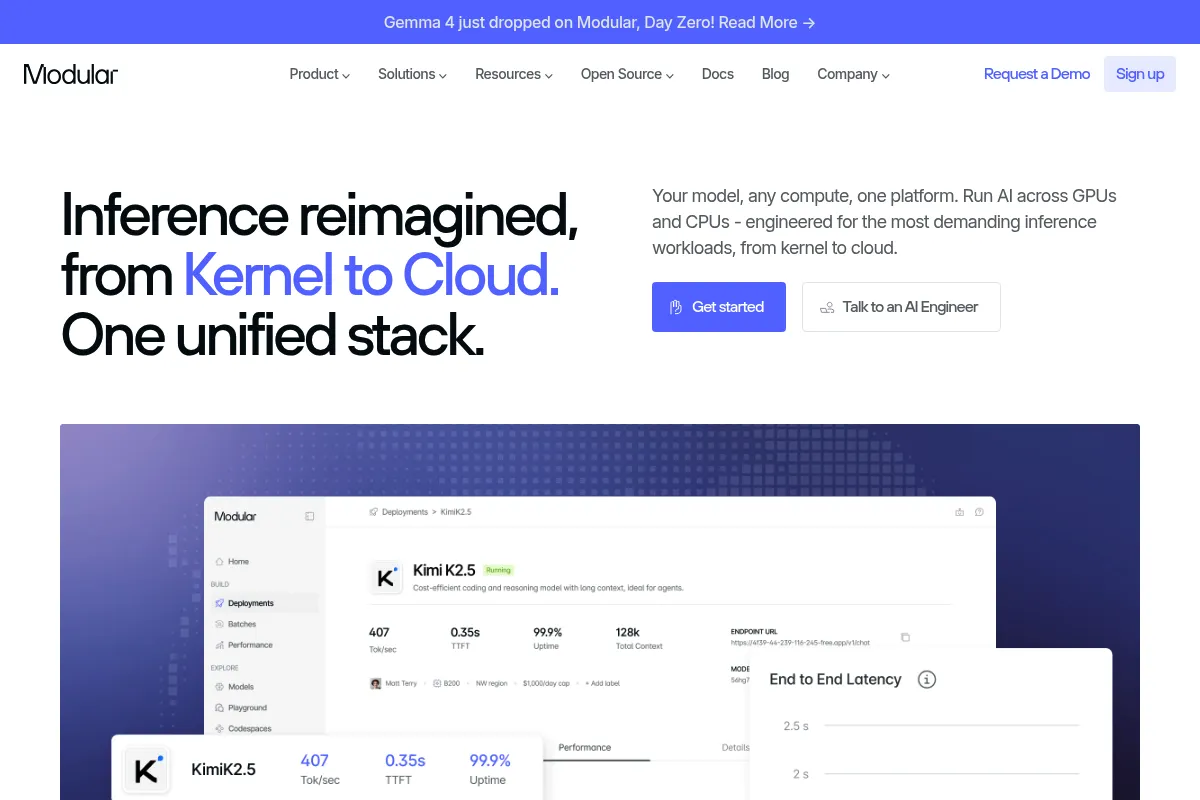Click the Modular logo inside the dashboard
1200x800 pixels.
235,516
